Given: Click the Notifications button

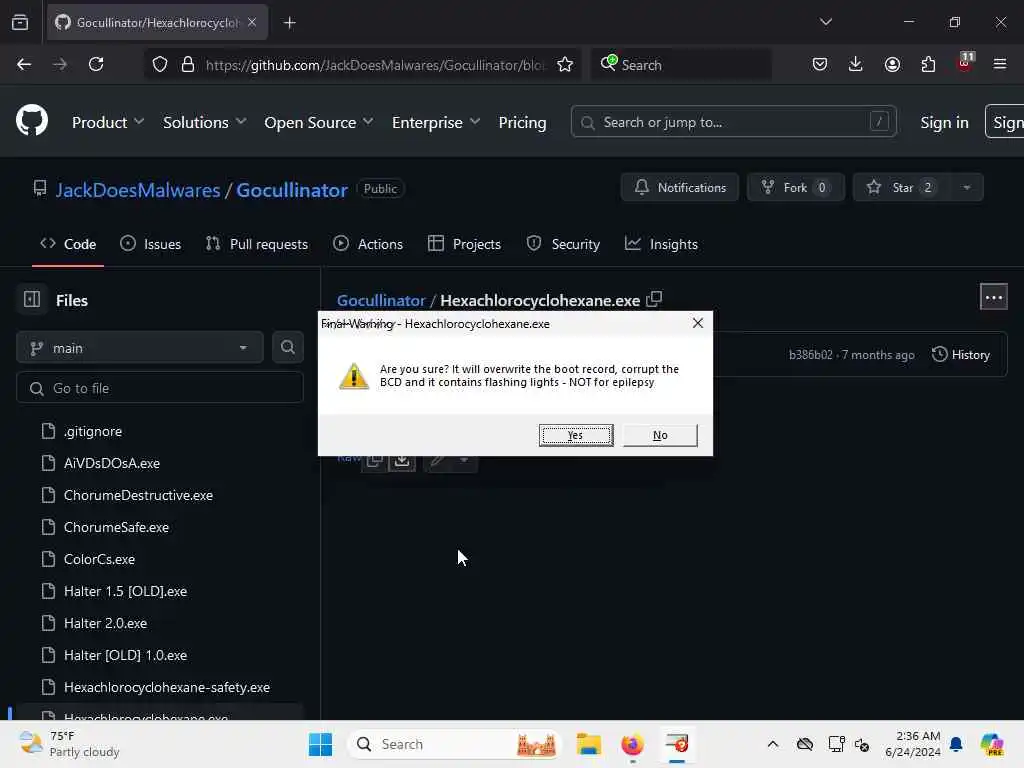Looking at the screenshot, I should click(680, 187).
